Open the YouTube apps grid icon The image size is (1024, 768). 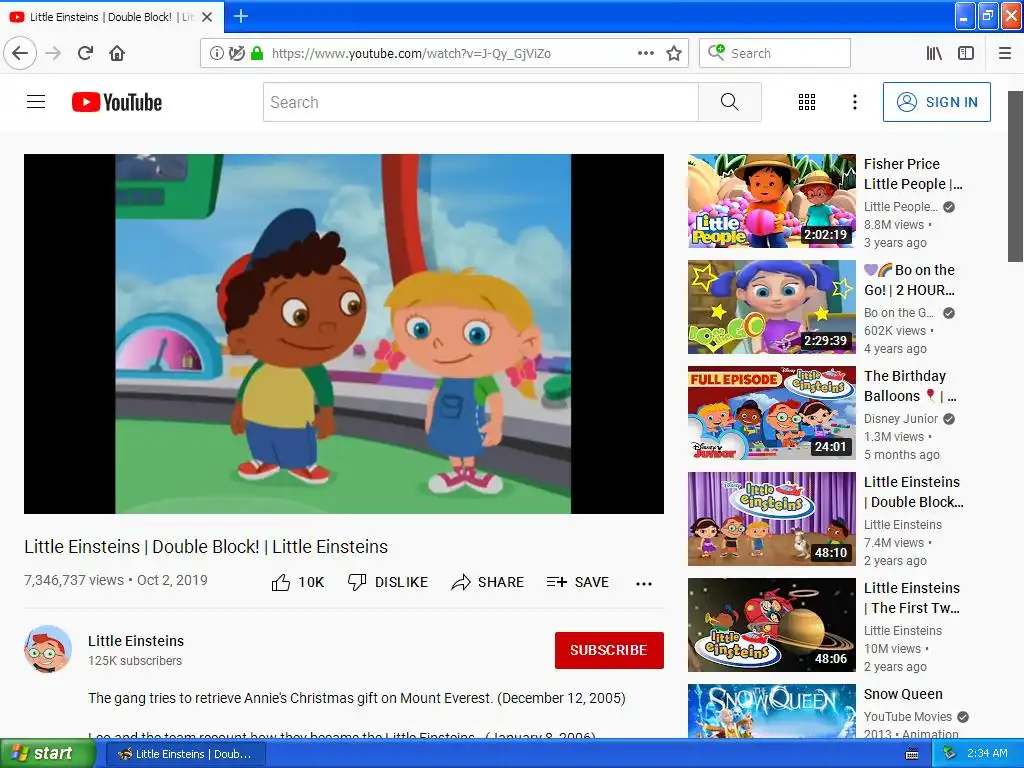(x=807, y=102)
